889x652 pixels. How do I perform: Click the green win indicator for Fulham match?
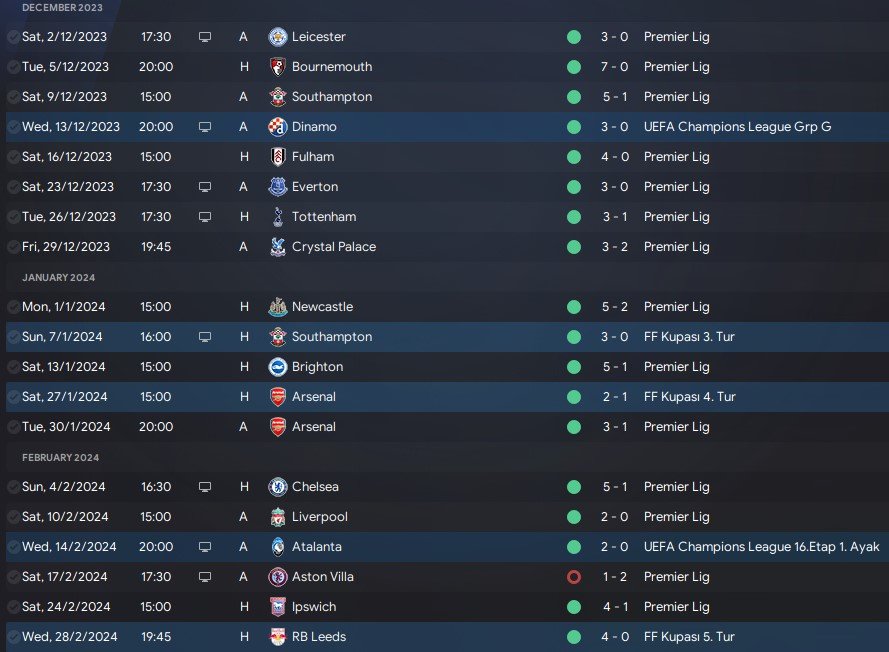tap(574, 157)
